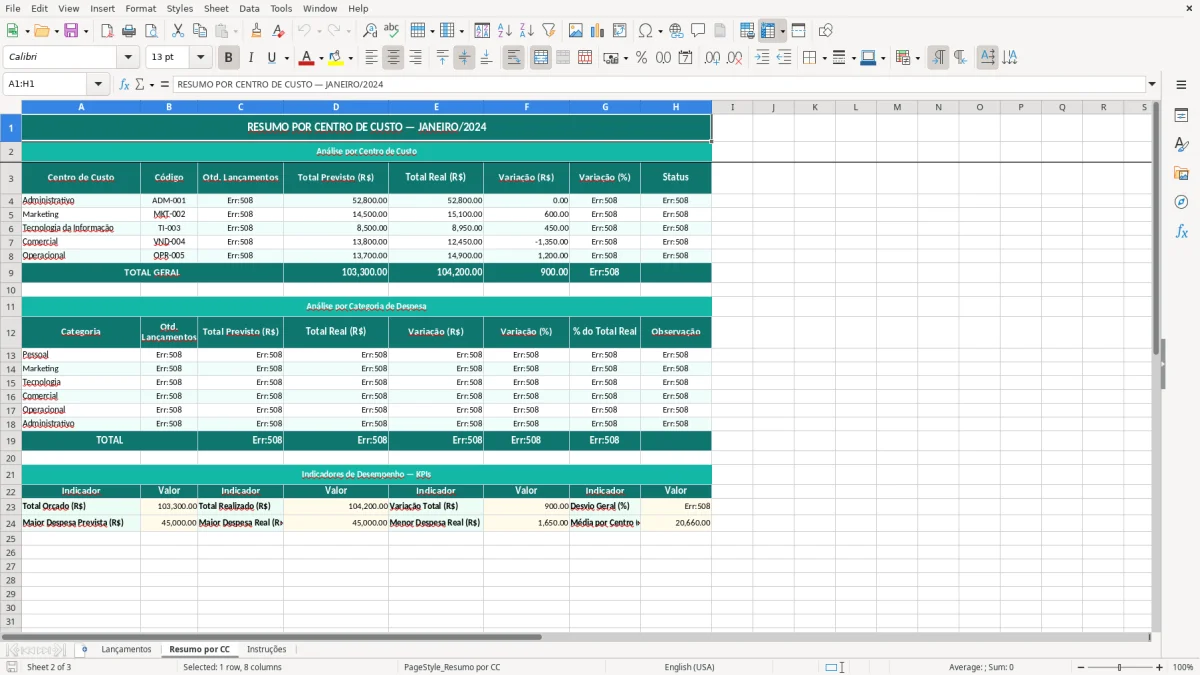The width and height of the screenshot is (1200, 675).
Task: Open the Sheet menu
Action: [216, 8]
